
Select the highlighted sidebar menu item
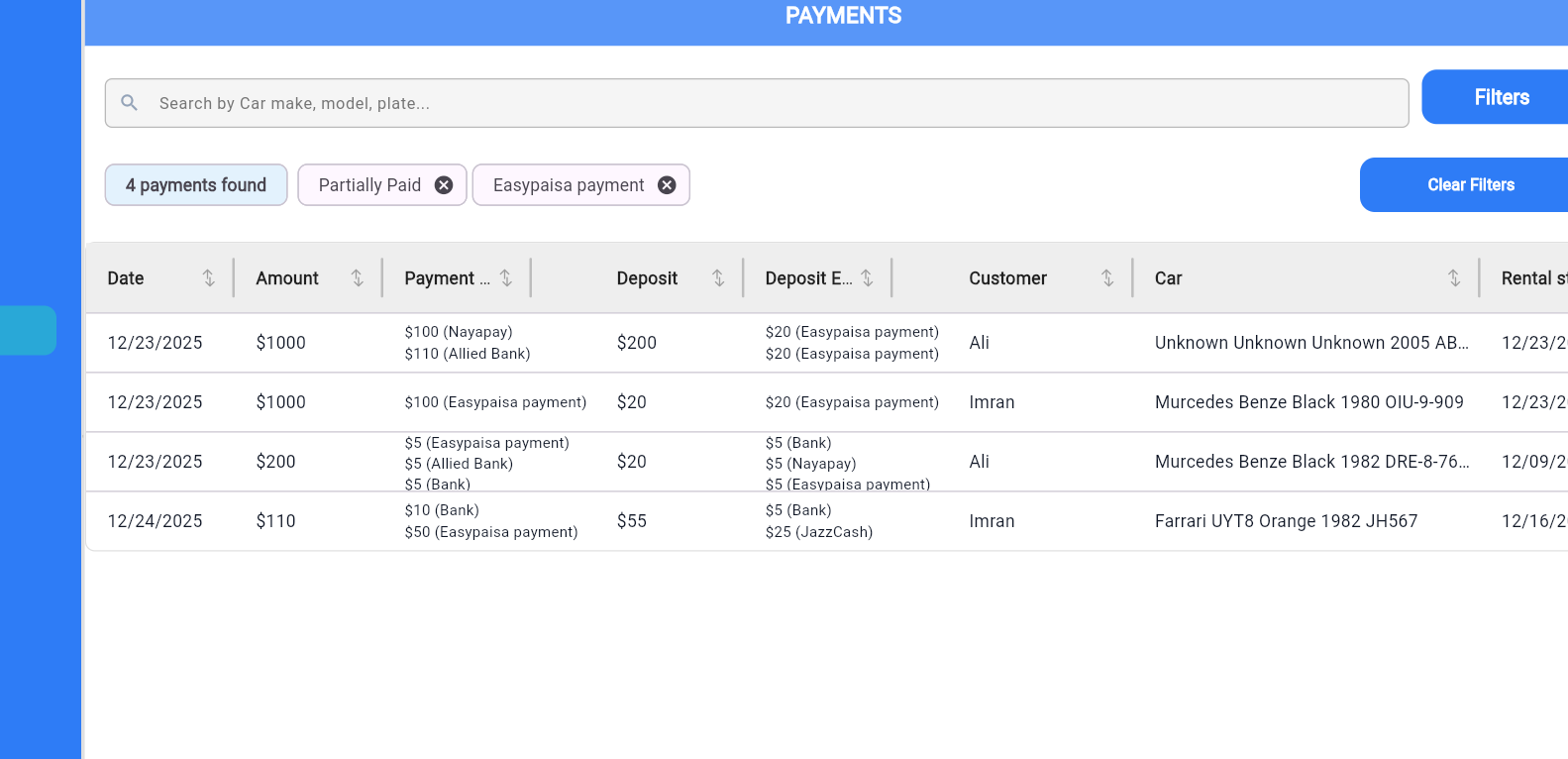pyautogui.click(x=28, y=330)
